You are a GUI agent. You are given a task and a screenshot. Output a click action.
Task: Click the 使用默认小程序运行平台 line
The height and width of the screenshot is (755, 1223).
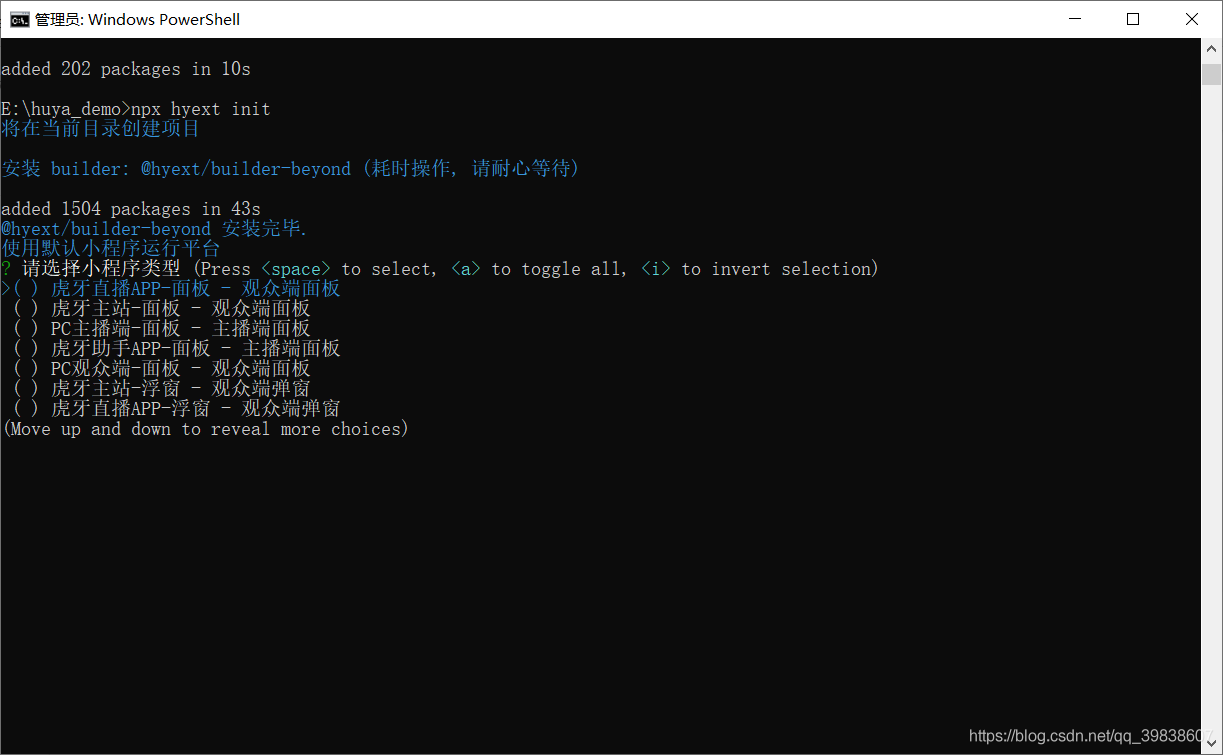[111, 249]
